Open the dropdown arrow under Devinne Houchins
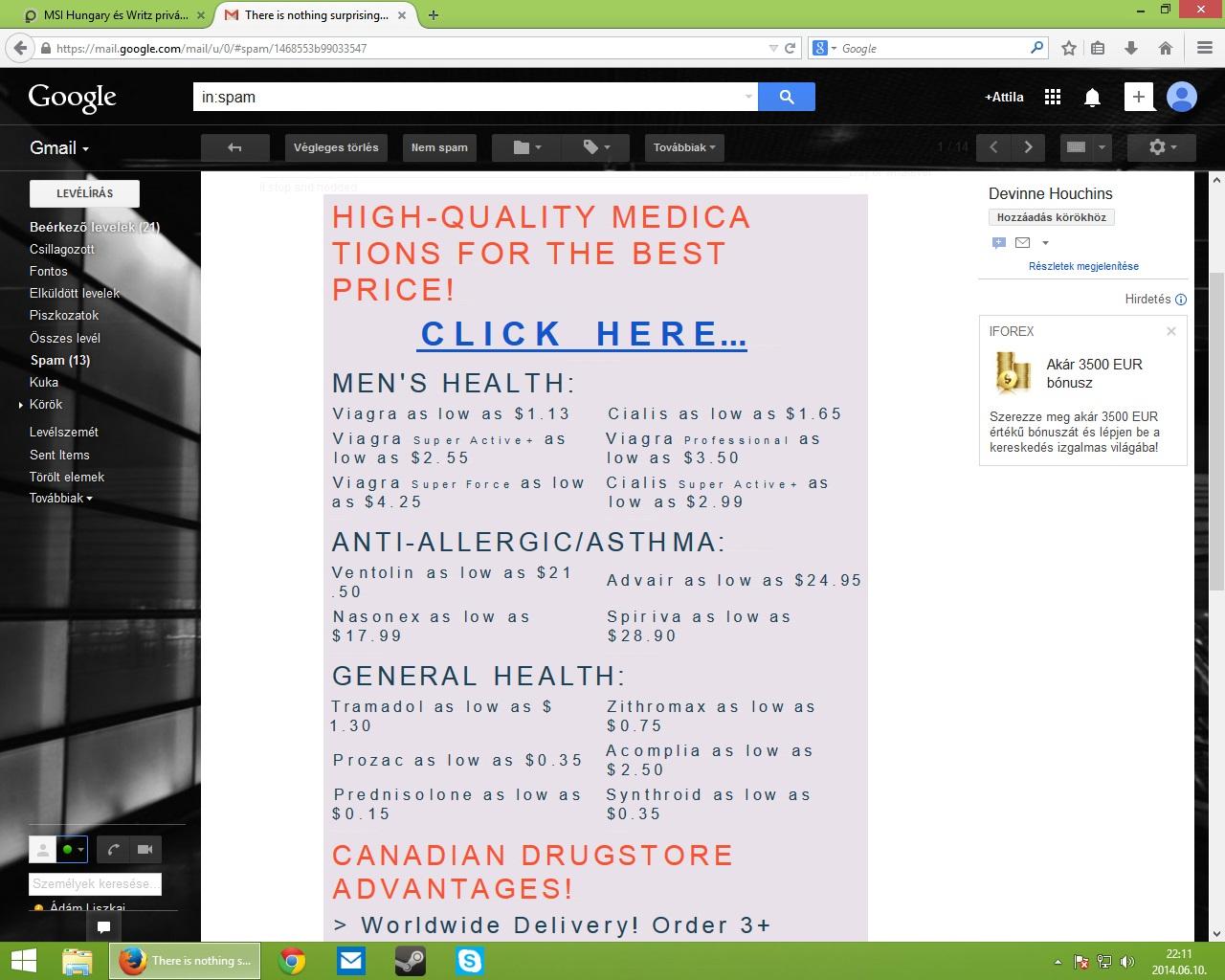The width and height of the screenshot is (1225, 980). [1045, 243]
